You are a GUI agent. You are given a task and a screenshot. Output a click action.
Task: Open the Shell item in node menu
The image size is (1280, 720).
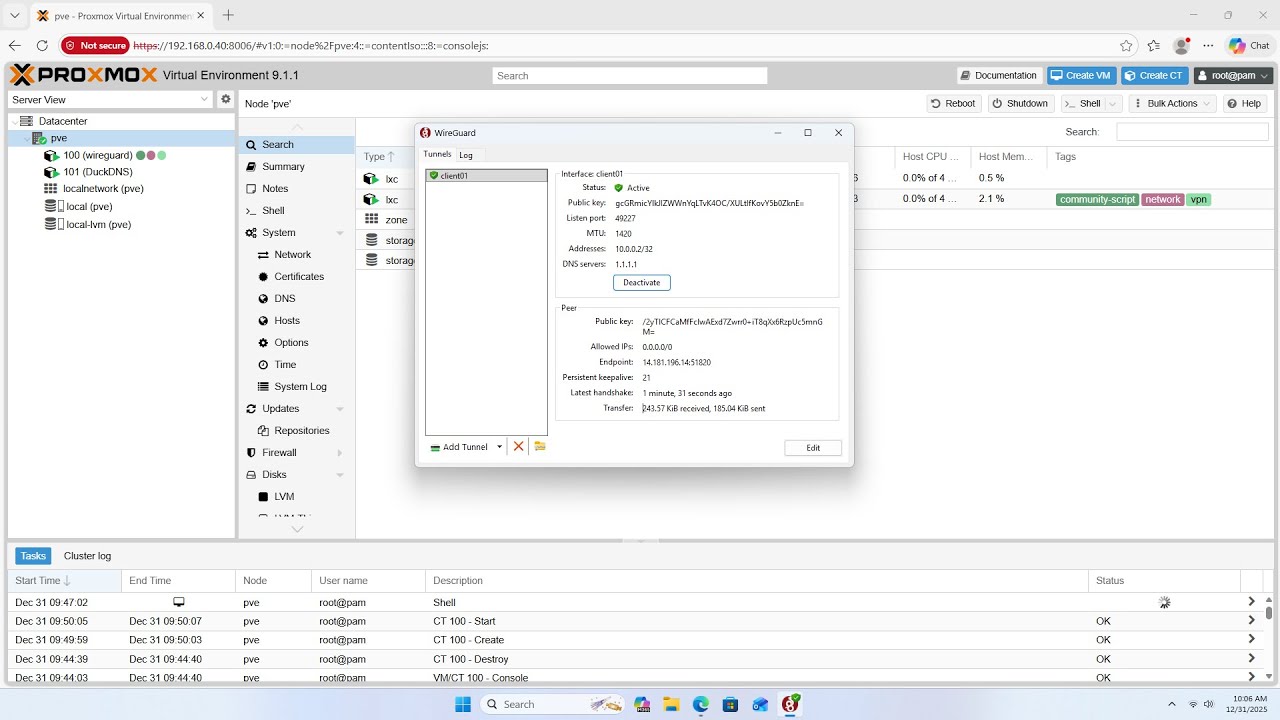[x=273, y=211]
